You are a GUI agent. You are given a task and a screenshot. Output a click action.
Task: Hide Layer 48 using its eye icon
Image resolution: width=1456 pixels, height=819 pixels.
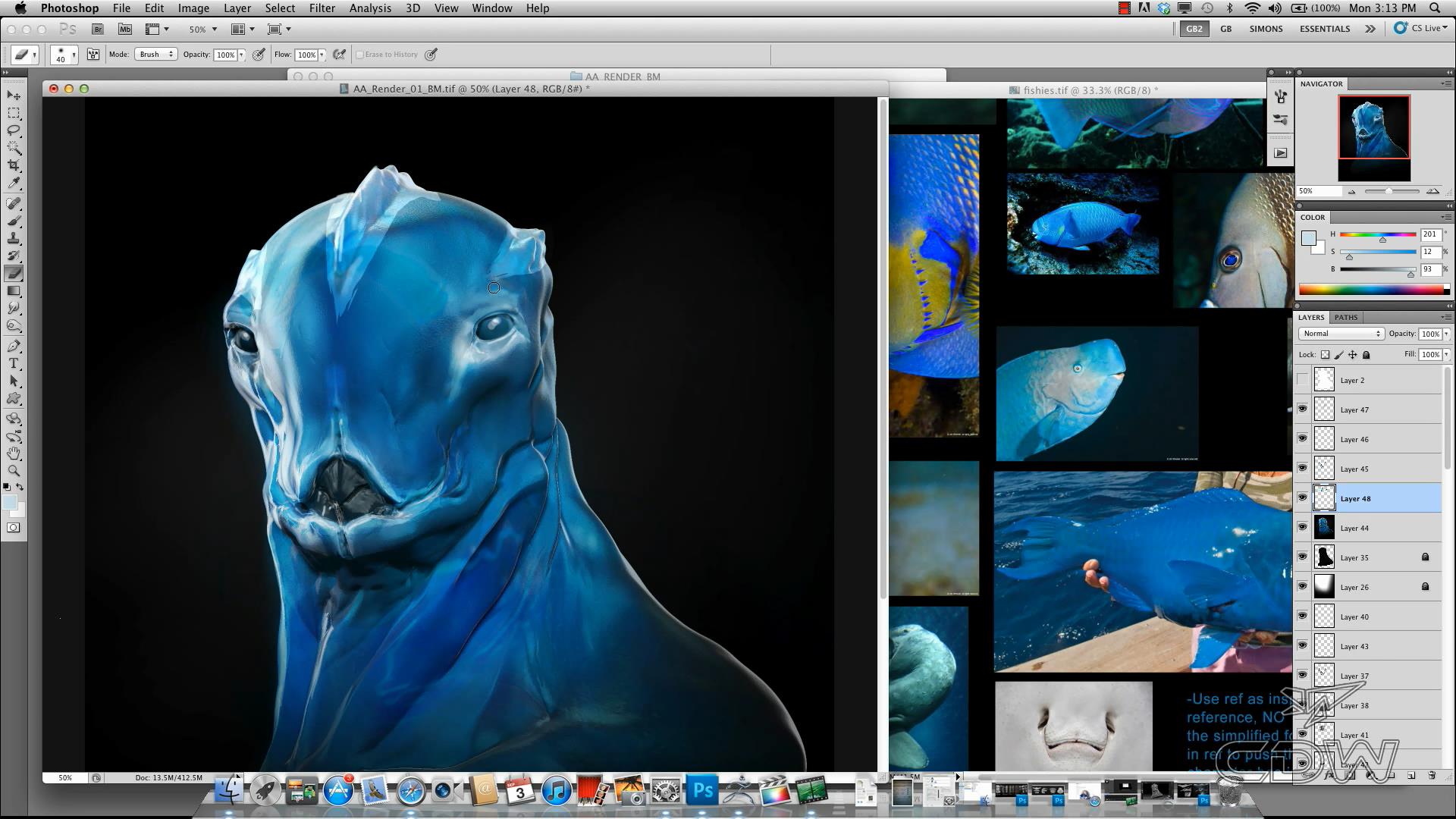click(x=1302, y=497)
